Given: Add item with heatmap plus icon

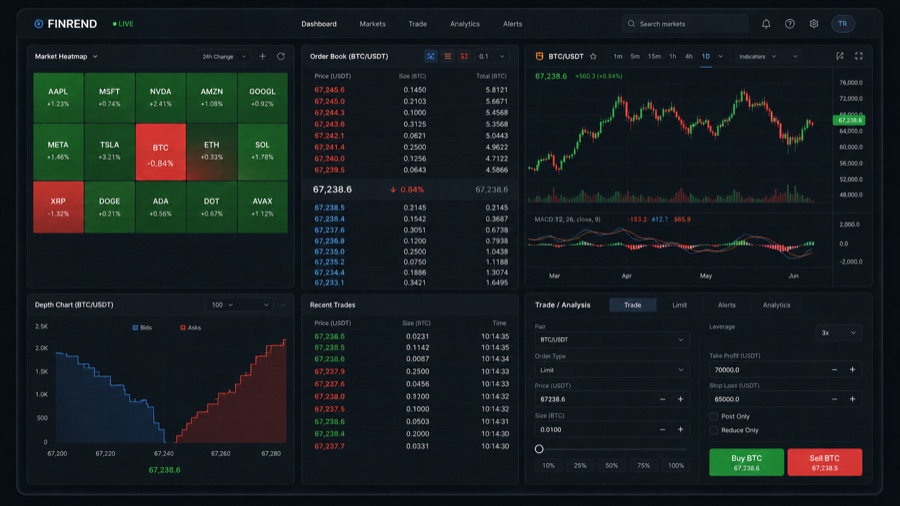Looking at the screenshot, I should coord(262,56).
